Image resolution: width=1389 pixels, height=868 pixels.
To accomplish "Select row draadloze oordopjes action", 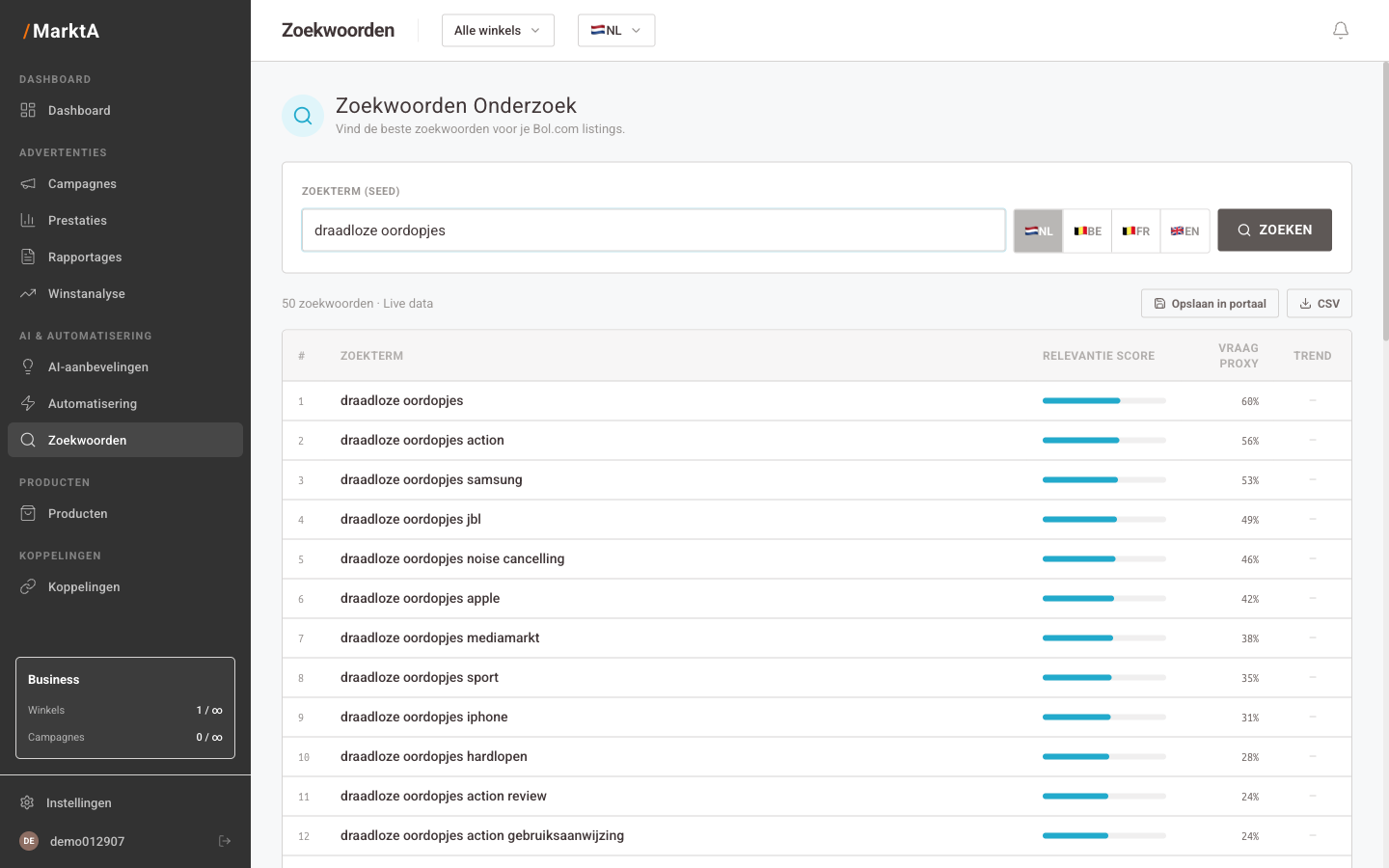I will point(817,441).
